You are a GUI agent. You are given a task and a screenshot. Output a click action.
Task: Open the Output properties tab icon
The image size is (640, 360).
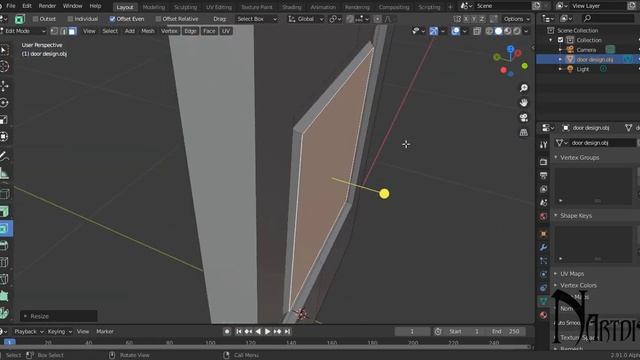pyautogui.click(x=543, y=176)
